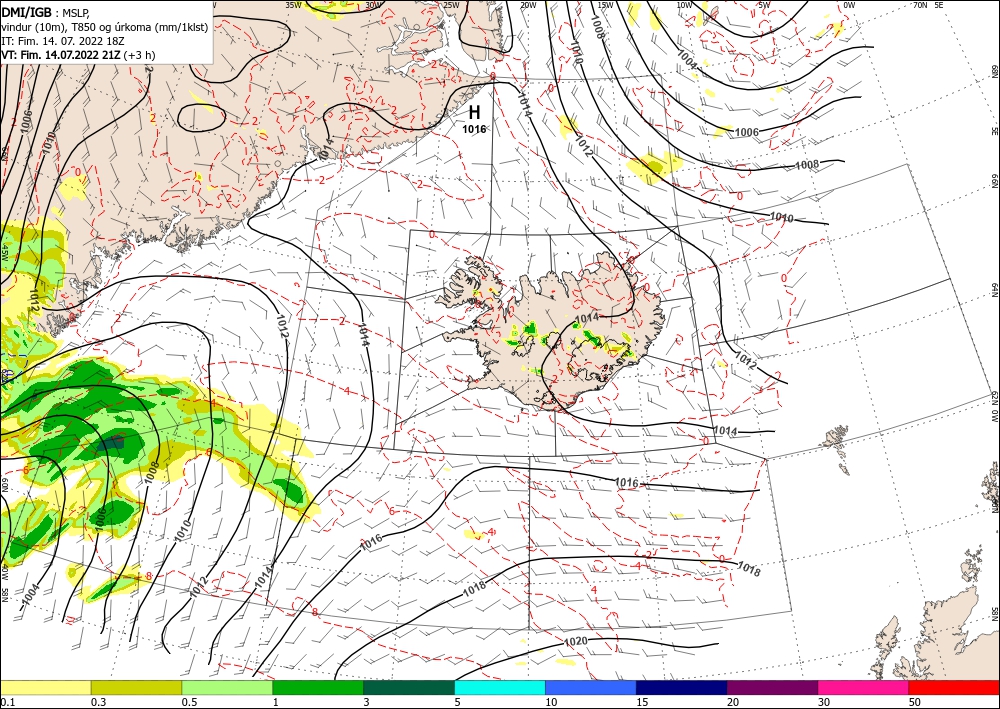Image resolution: width=1000 pixels, height=709 pixels.
Task: Select the 'IT: Fim. 14. 07. 2022 18Z' line
Action: click(x=62, y=41)
